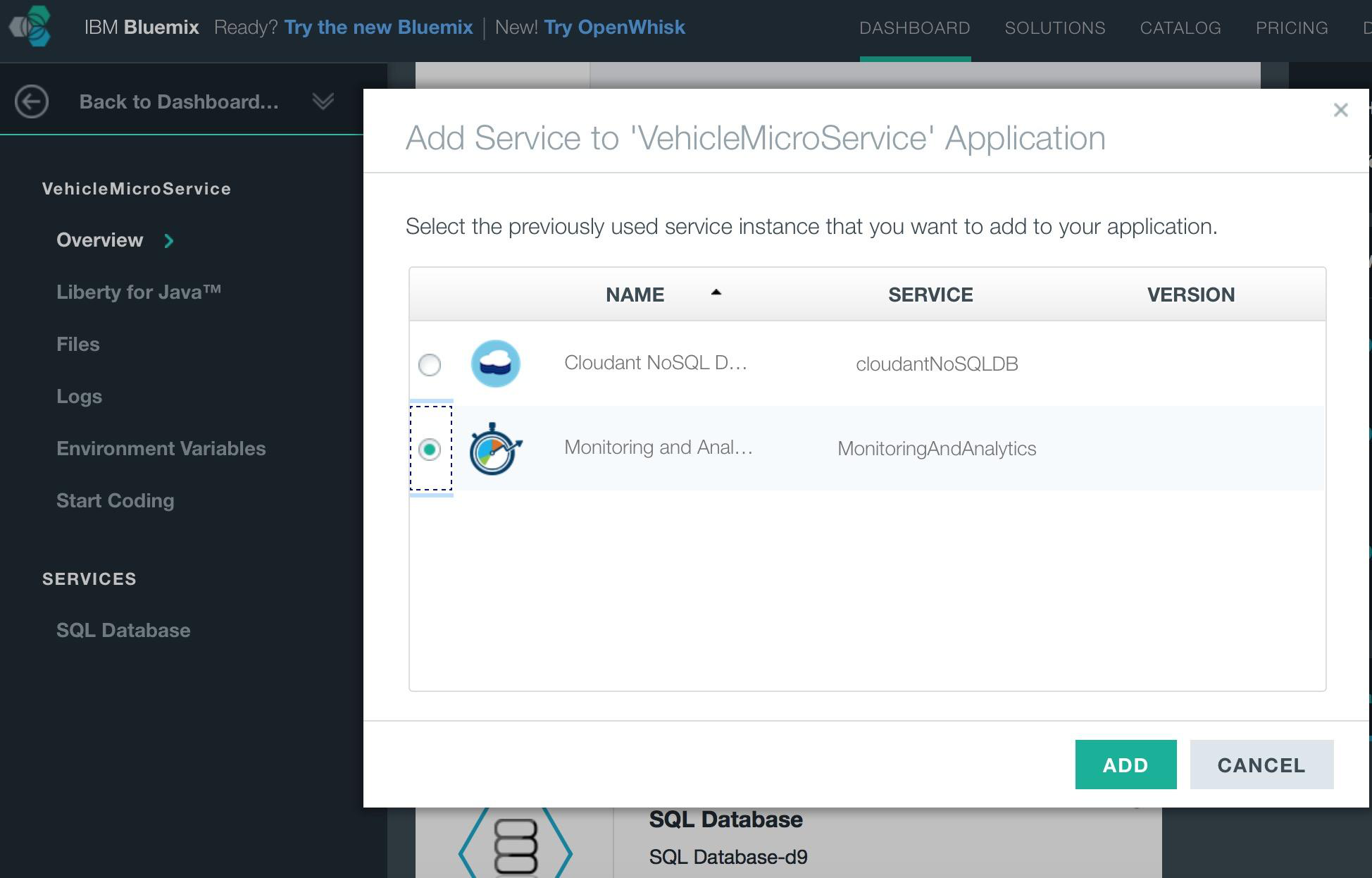
Task: Click the back arrow circle icon
Action: coord(32,101)
